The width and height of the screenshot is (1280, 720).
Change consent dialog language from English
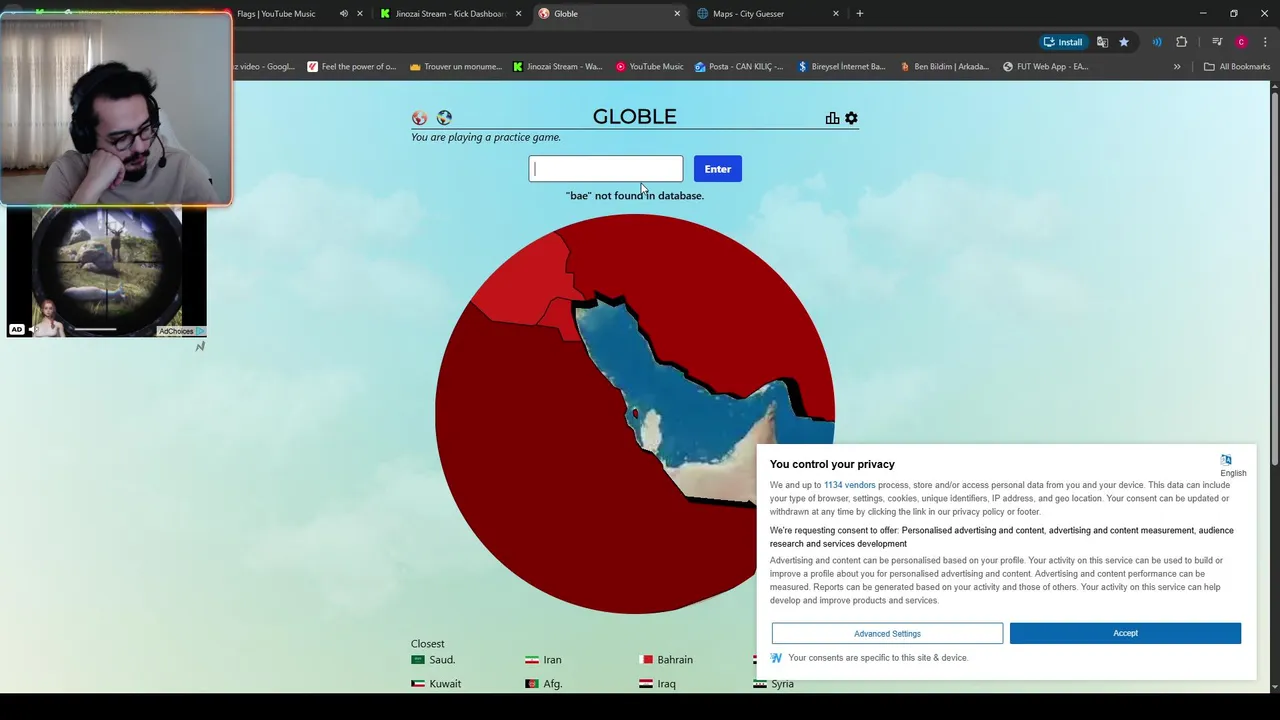(x=1232, y=466)
